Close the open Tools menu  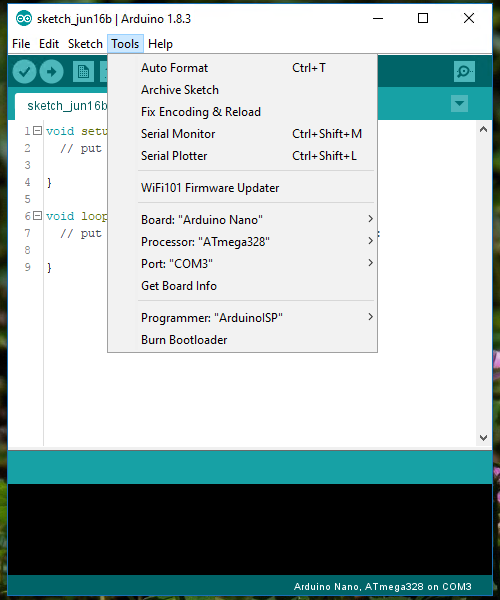(125, 44)
